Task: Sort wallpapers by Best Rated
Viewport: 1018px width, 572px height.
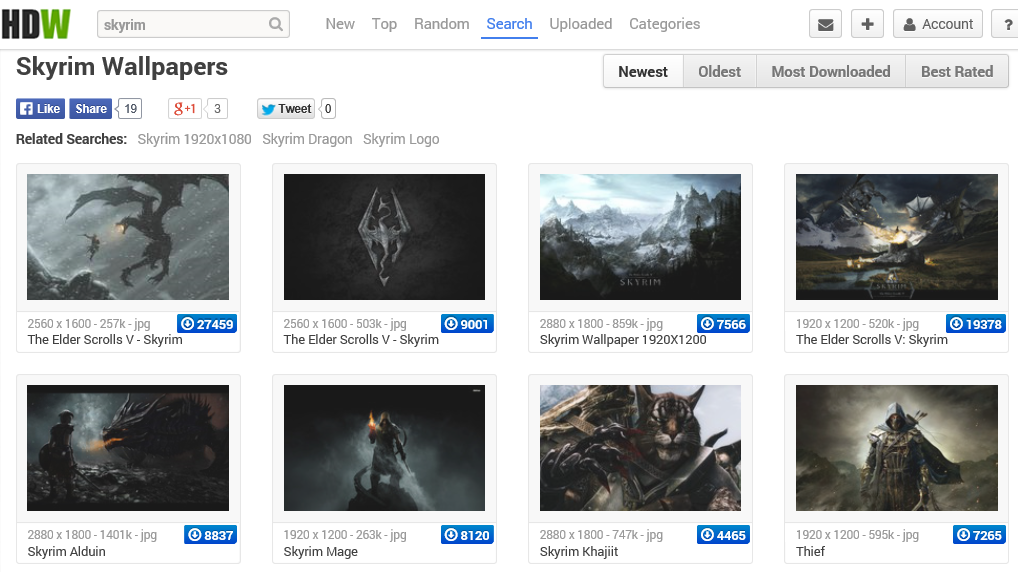Action: pyautogui.click(x=956, y=72)
